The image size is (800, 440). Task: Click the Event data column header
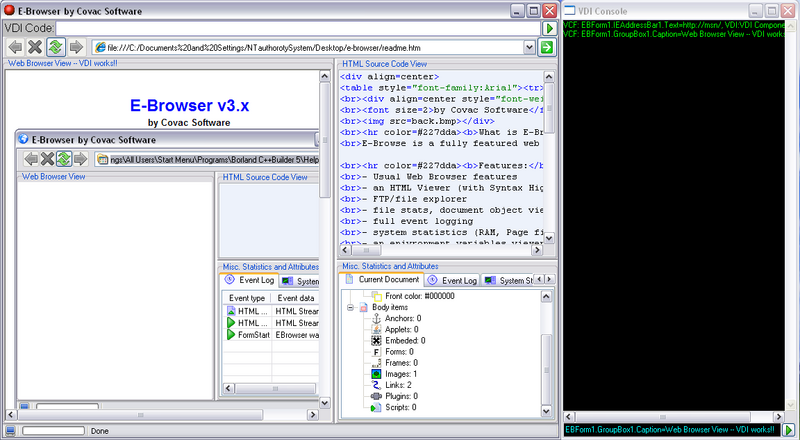point(295,298)
